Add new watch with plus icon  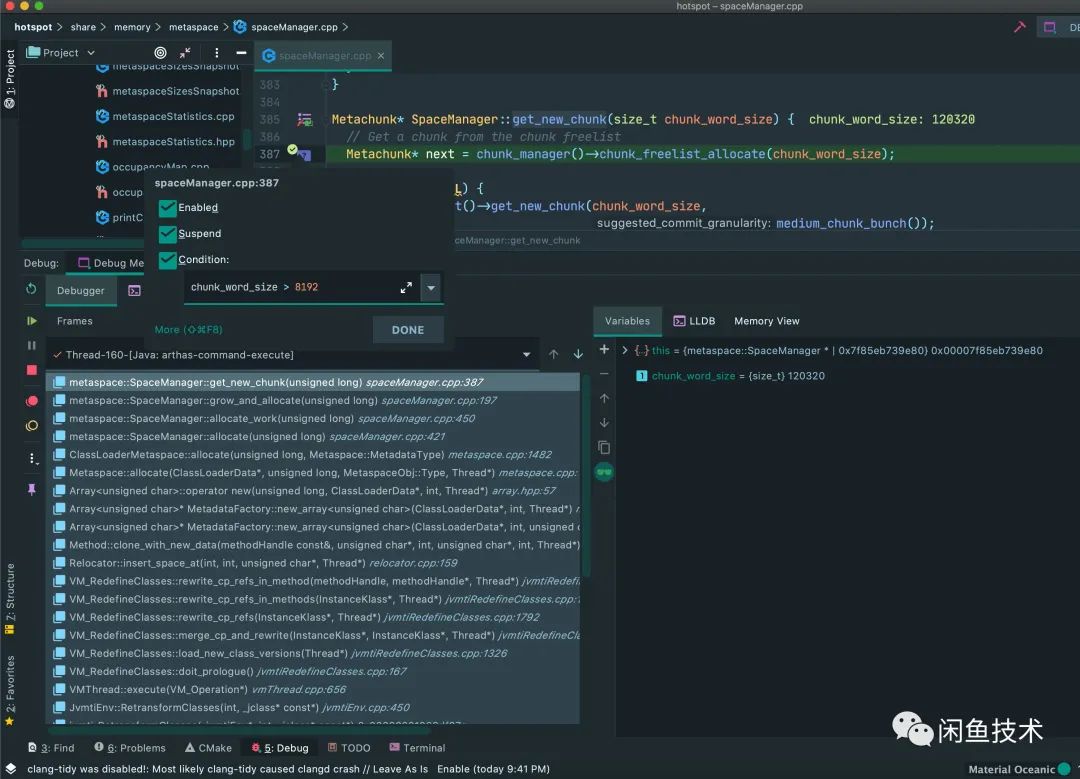(604, 350)
